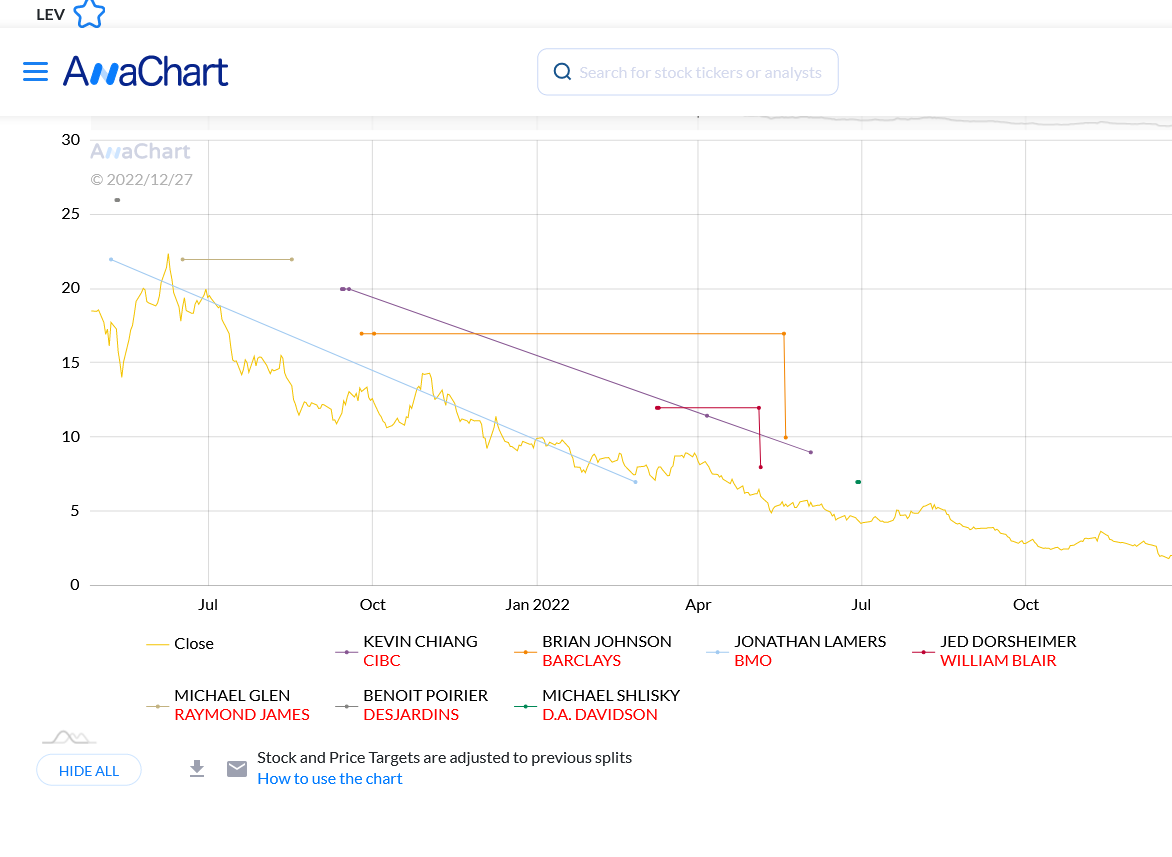Viewport: 1172px width, 857px height.
Task: Click the orange Barclays target point at 10
Action: point(786,438)
